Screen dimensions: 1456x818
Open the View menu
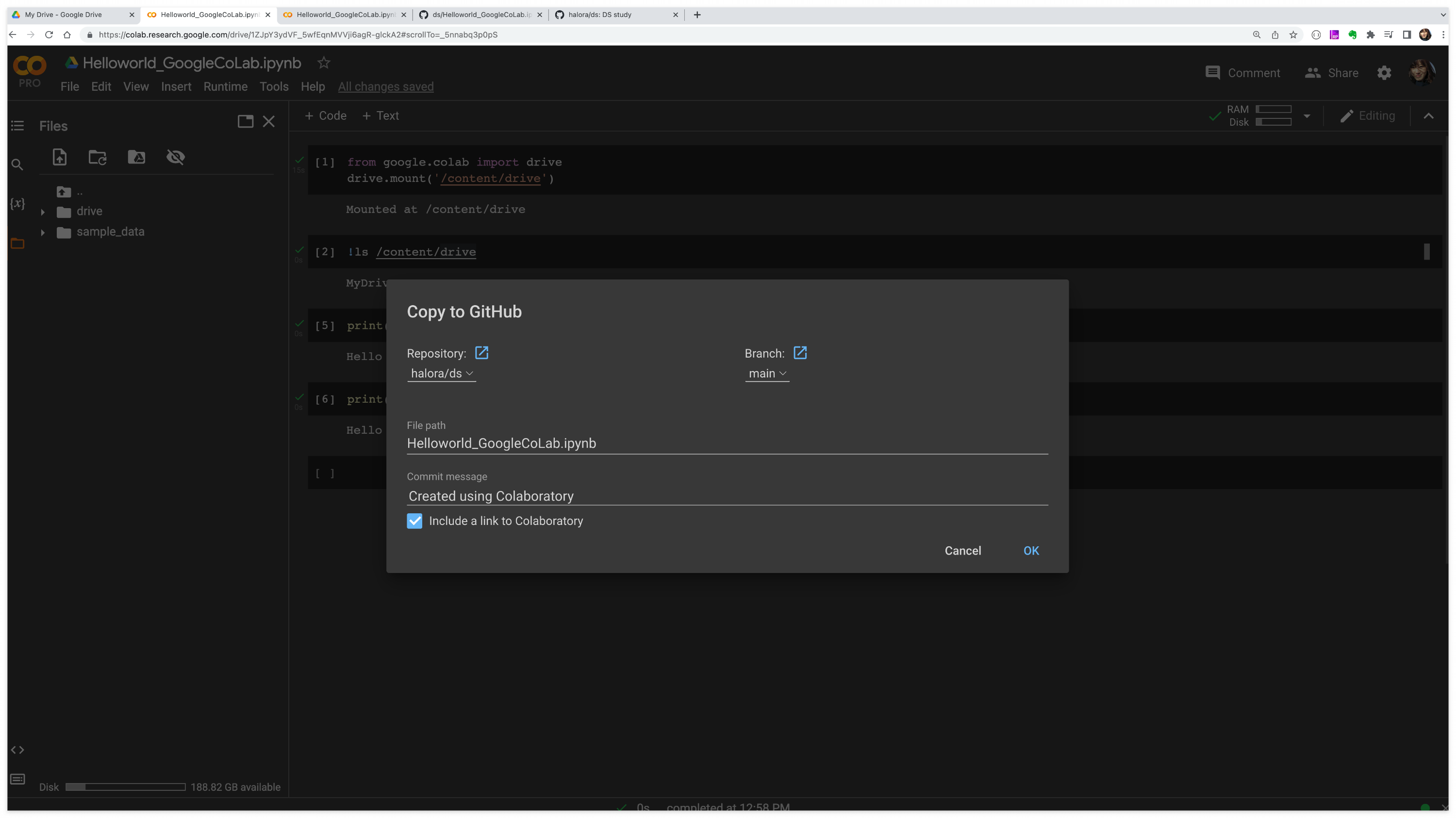tap(136, 86)
